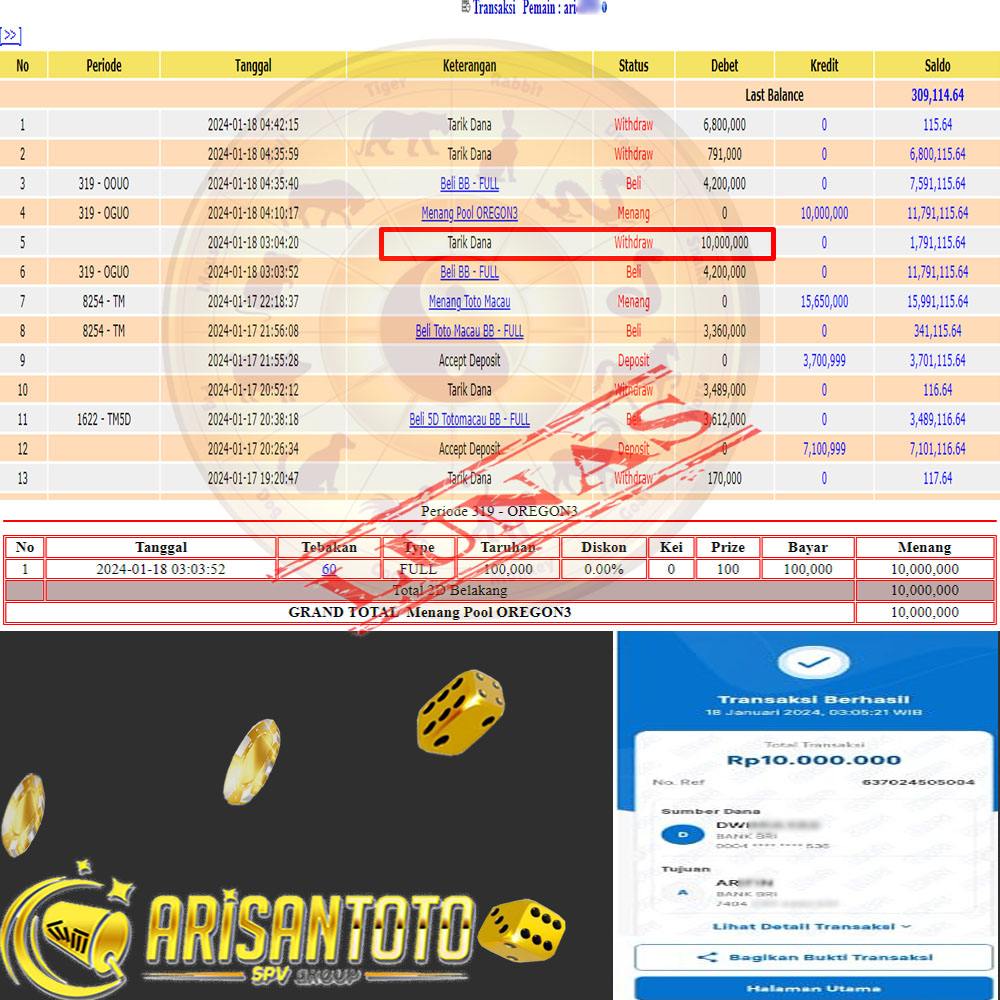Click the saldo value 7,591,115.64
Viewport: 1000px width, 1000px height.
(x=938, y=184)
